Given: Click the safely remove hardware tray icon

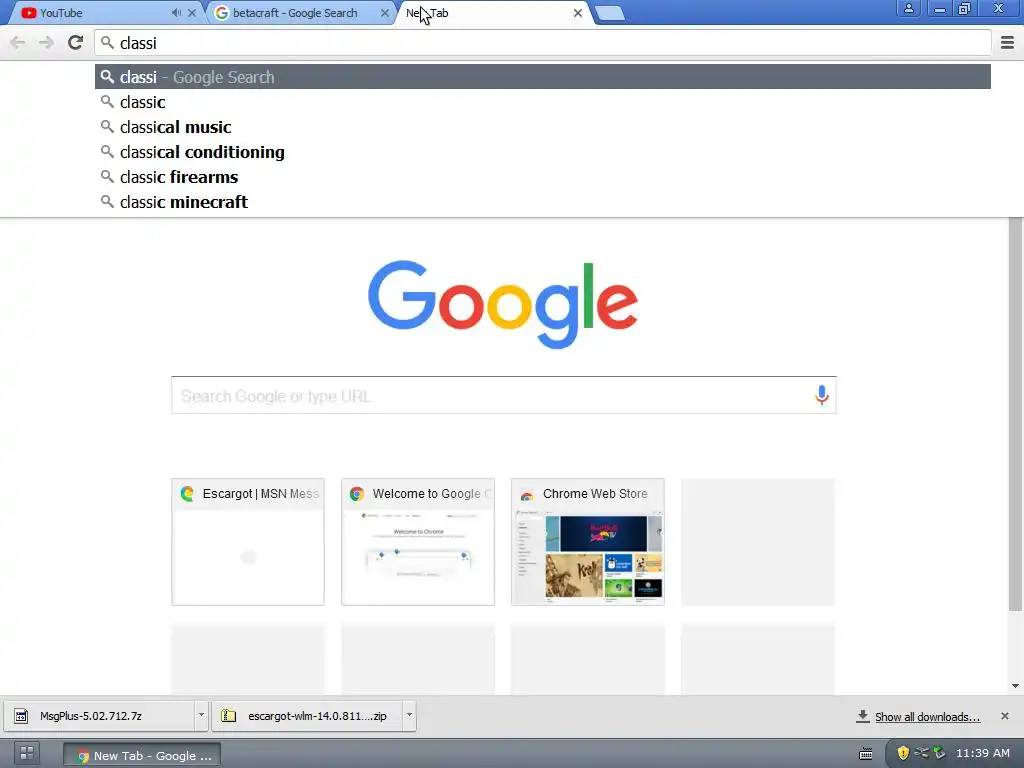Looking at the screenshot, I should [x=939, y=753].
